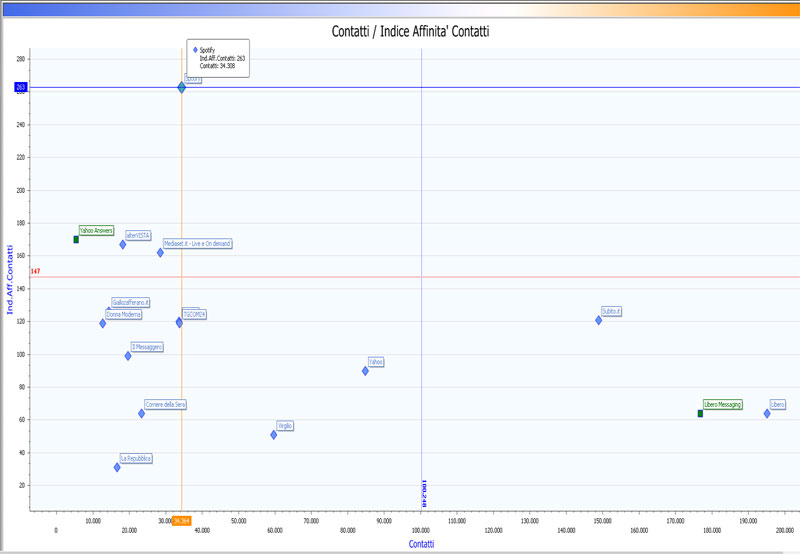
Task: Click the Spotify tooltip popup
Action: coord(218,58)
